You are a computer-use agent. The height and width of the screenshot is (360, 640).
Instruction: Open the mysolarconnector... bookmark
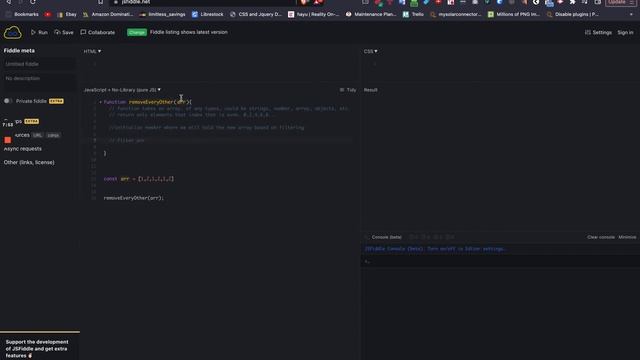[x=456, y=14]
